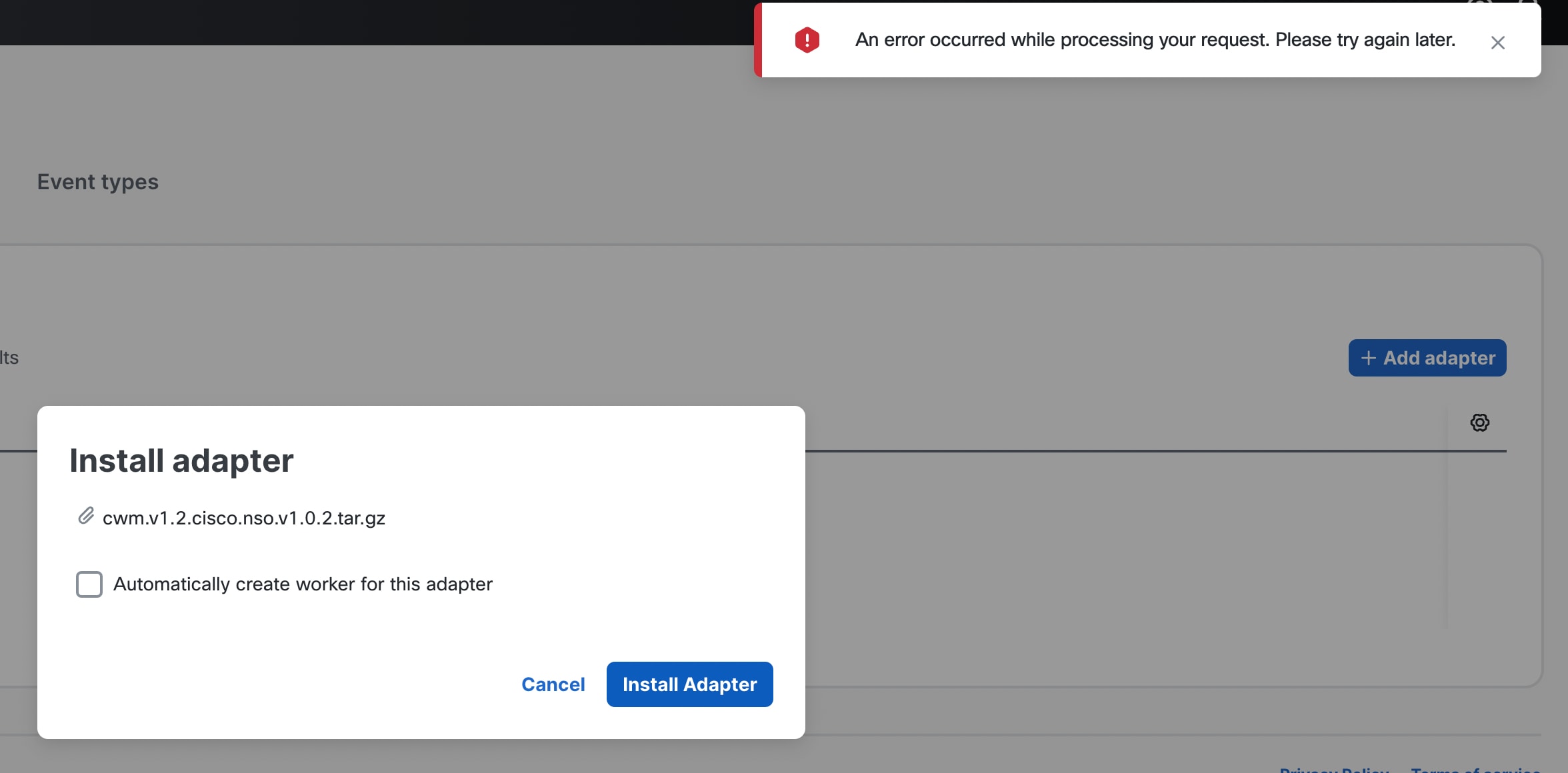Image resolution: width=1568 pixels, height=773 pixels.
Task: Click the dark top header bar
Action: 373,21
